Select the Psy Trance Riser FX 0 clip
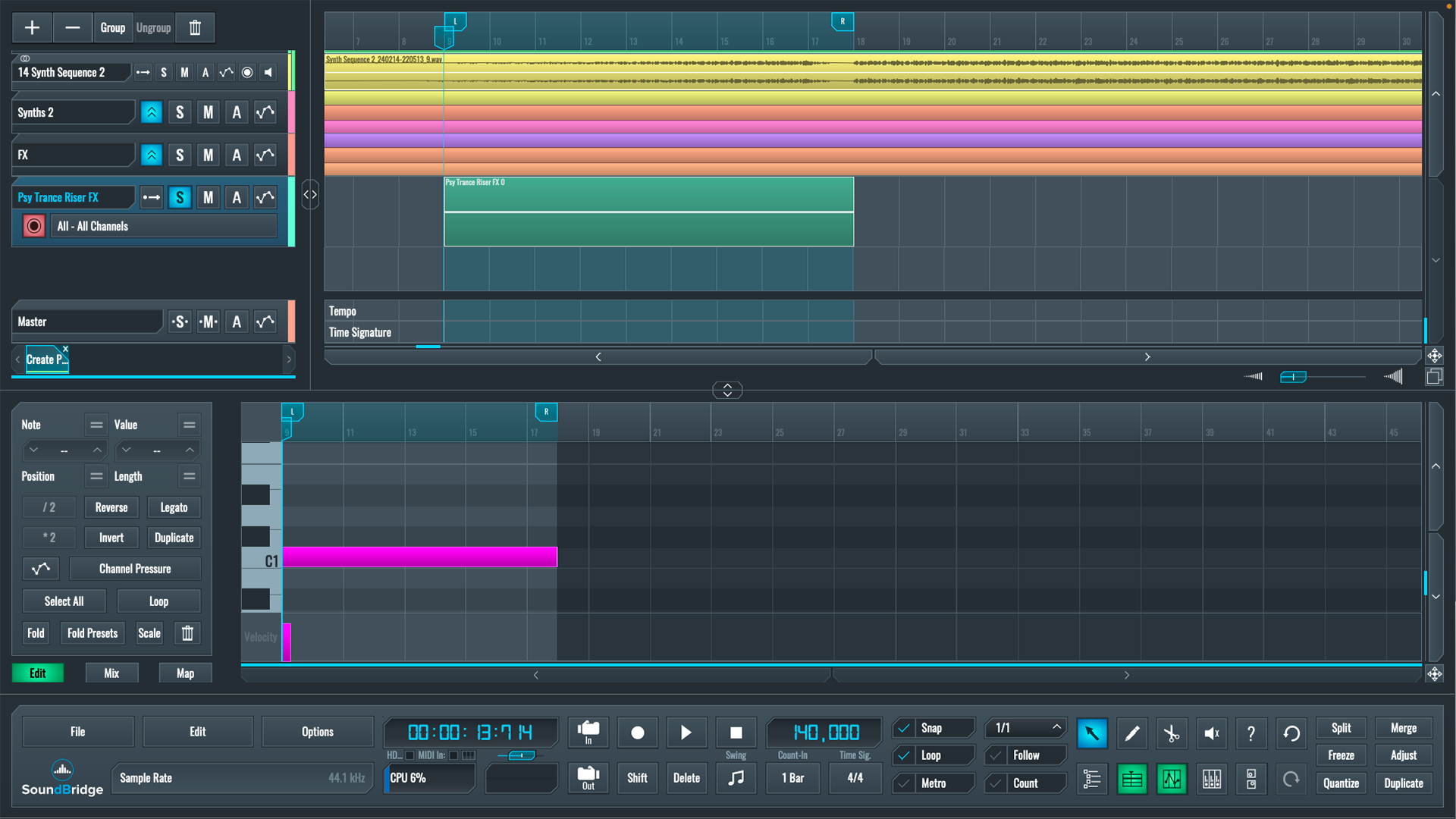Viewport: 1456px width, 819px height. point(648,211)
